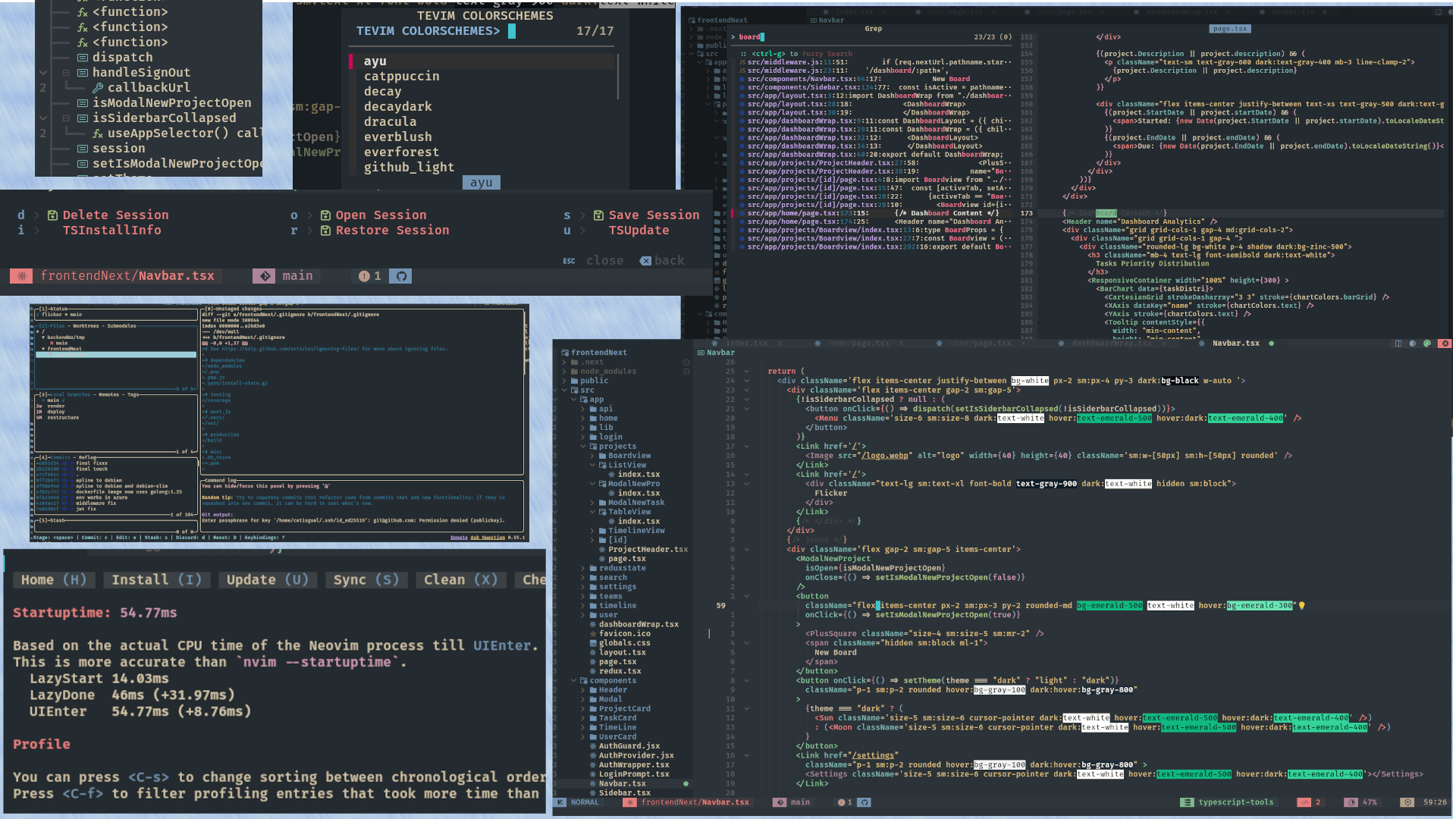1456x819 pixels.
Task: Click the modified dot beside Navbar.tsx in the tree
Action: point(686,783)
